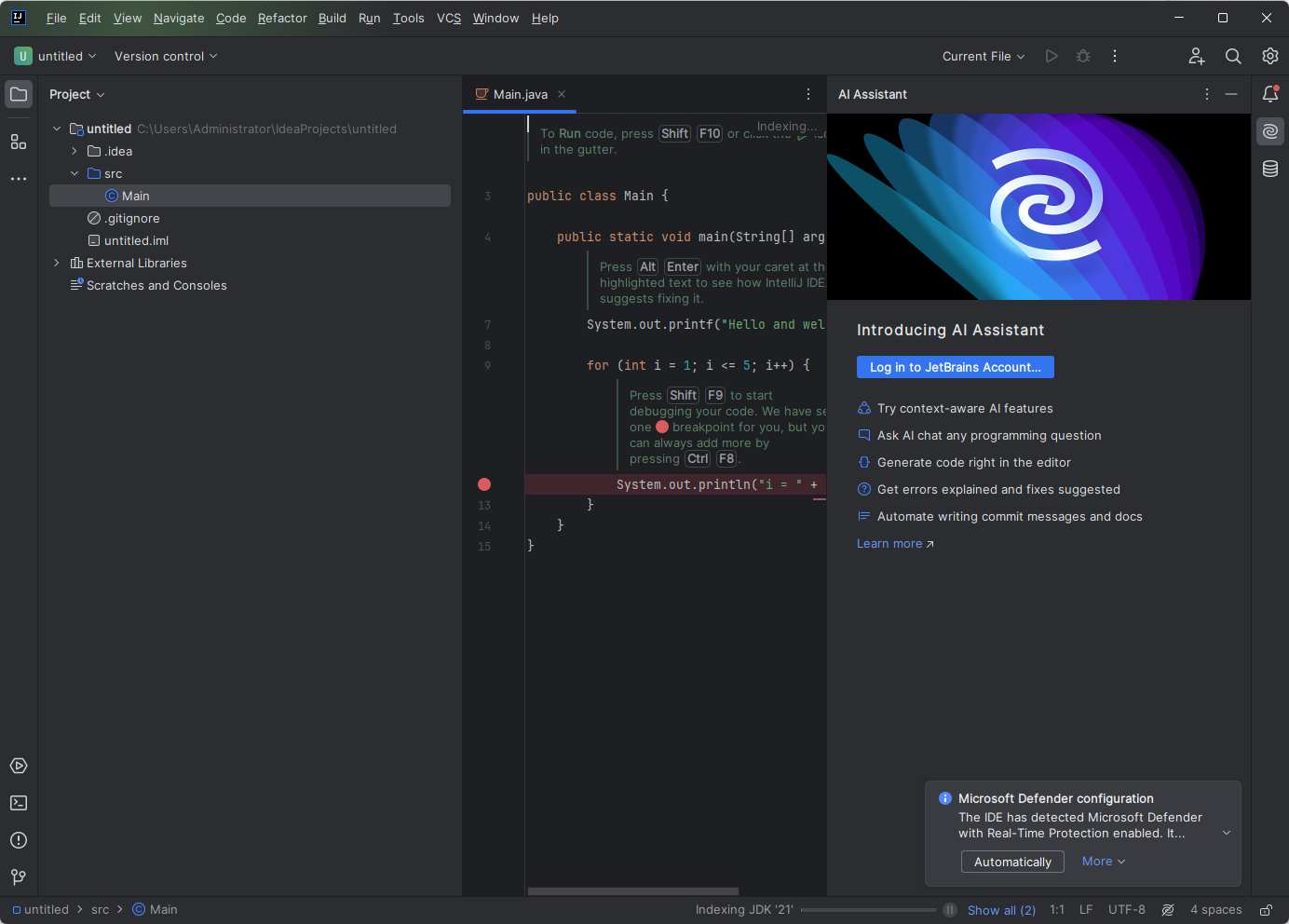Open the VCS menu
Image resolution: width=1289 pixels, height=924 pixels.
pyautogui.click(x=449, y=18)
